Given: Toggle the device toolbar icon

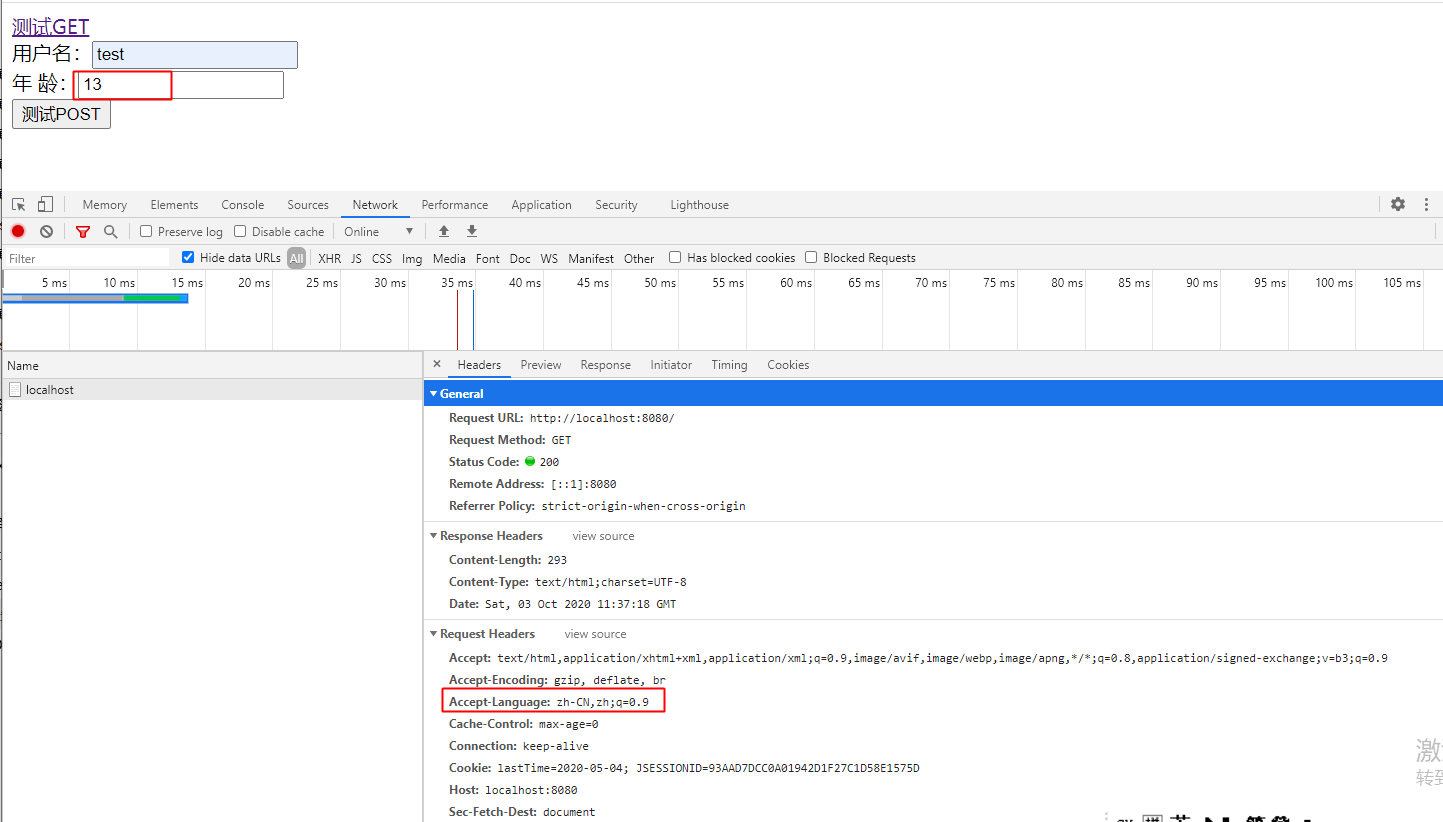Looking at the screenshot, I should pos(45,205).
